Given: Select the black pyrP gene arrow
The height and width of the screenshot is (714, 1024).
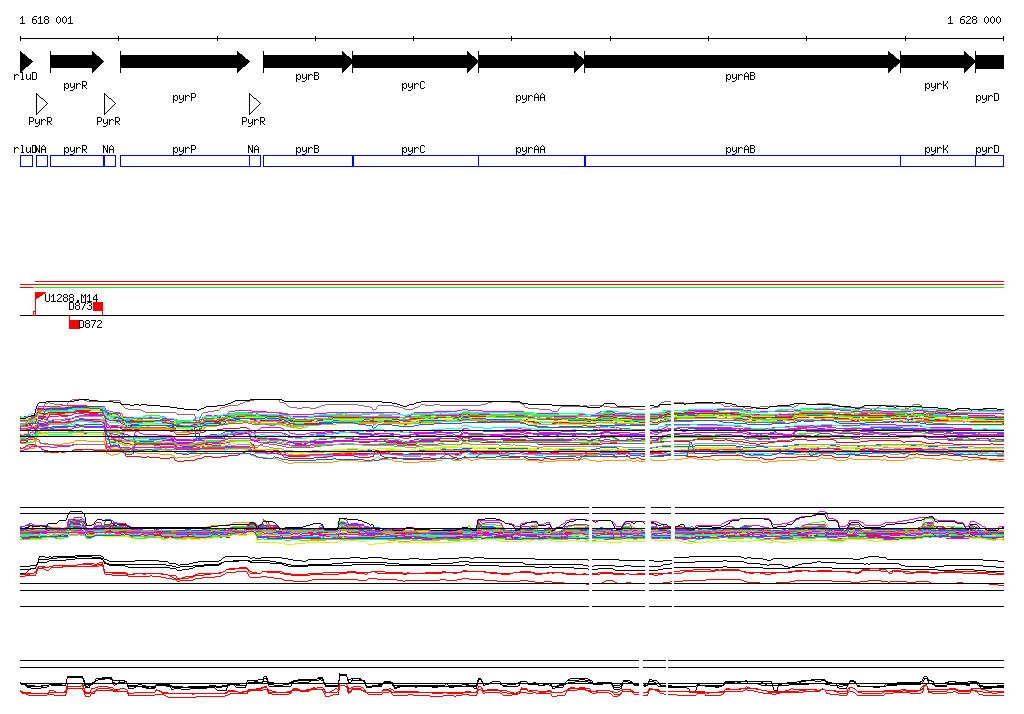Looking at the screenshot, I should coord(185,62).
